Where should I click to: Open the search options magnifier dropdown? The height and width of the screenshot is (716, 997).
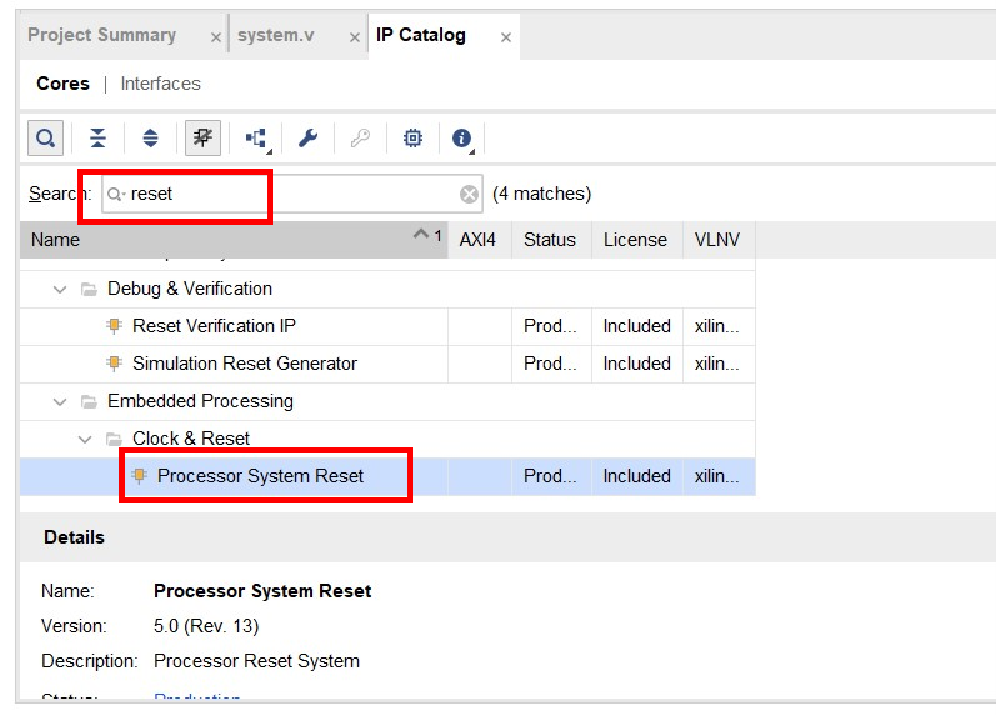tap(116, 194)
